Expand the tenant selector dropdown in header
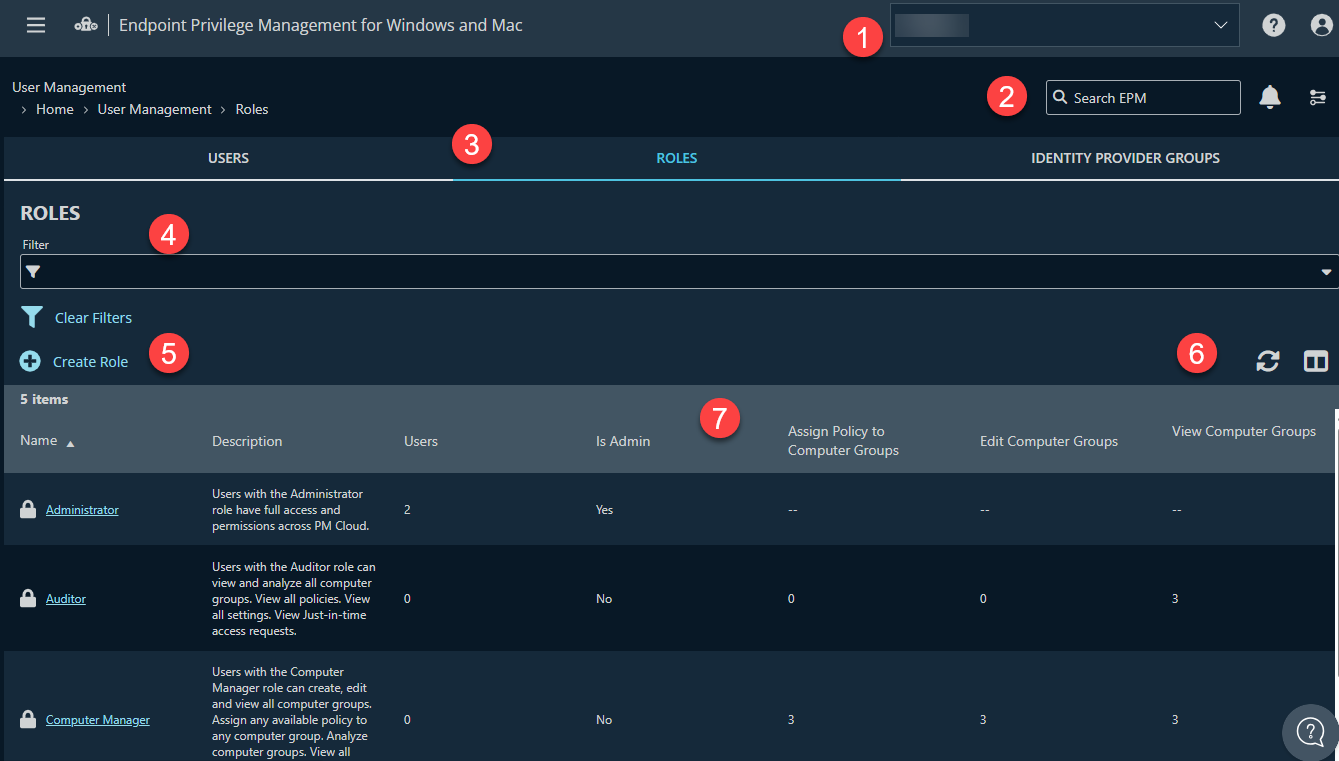 click(x=1220, y=25)
